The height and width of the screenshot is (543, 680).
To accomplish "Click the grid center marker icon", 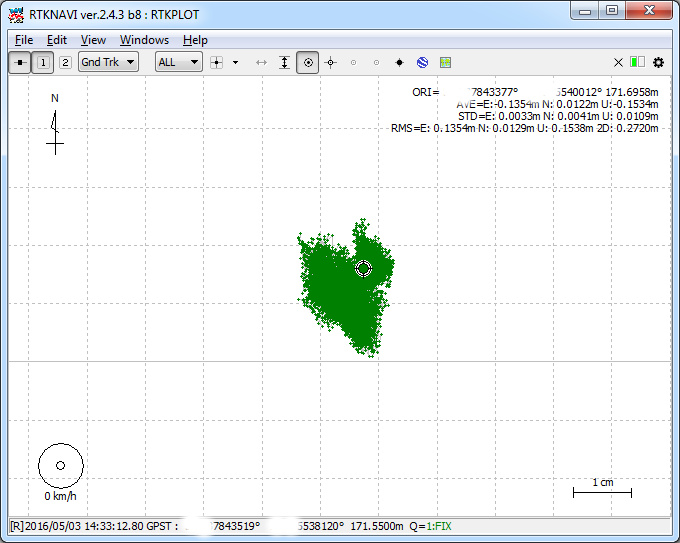I will [x=217, y=62].
